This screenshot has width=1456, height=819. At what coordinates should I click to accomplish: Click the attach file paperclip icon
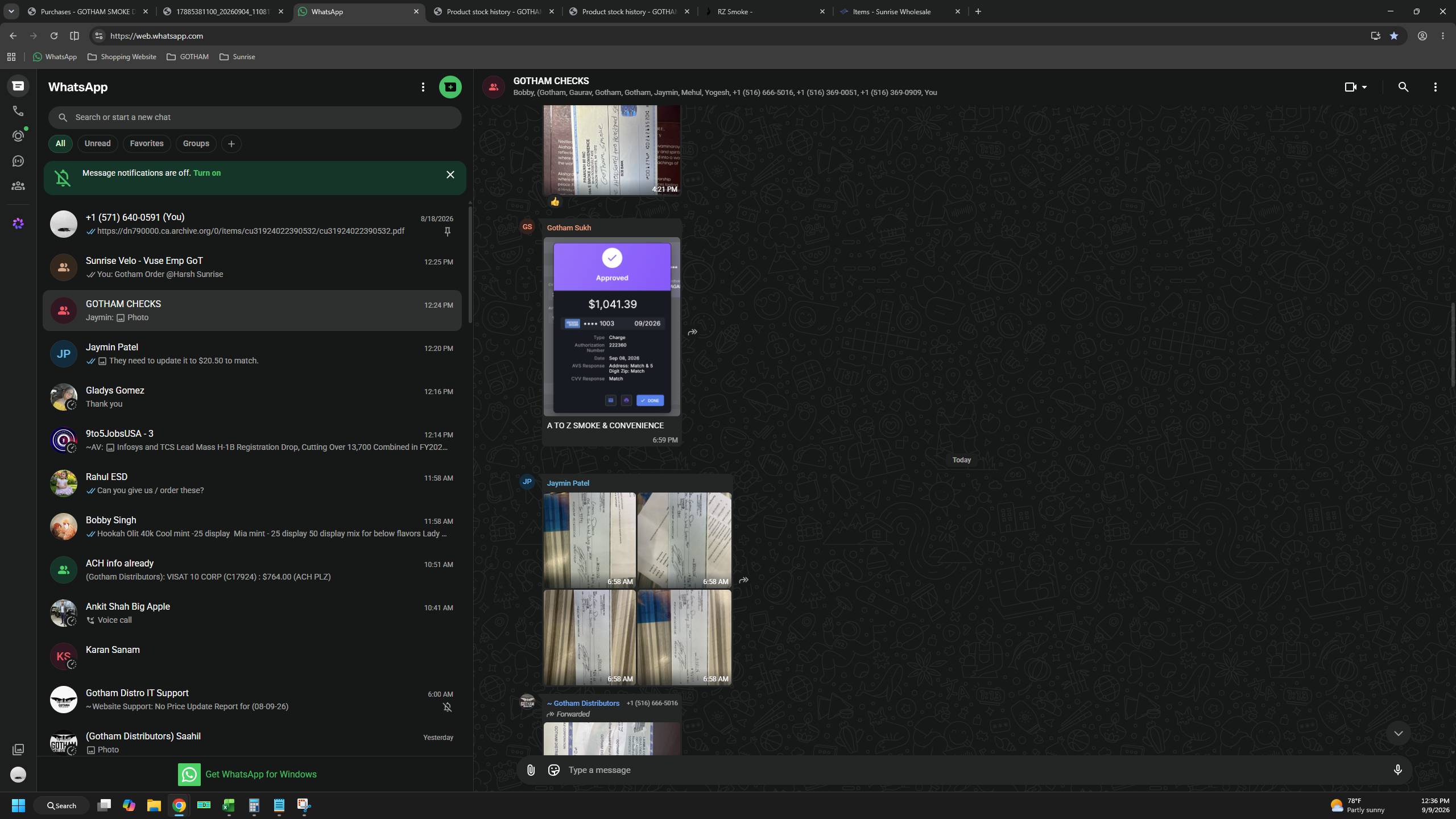pyautogui.click(x=531, y=770)
